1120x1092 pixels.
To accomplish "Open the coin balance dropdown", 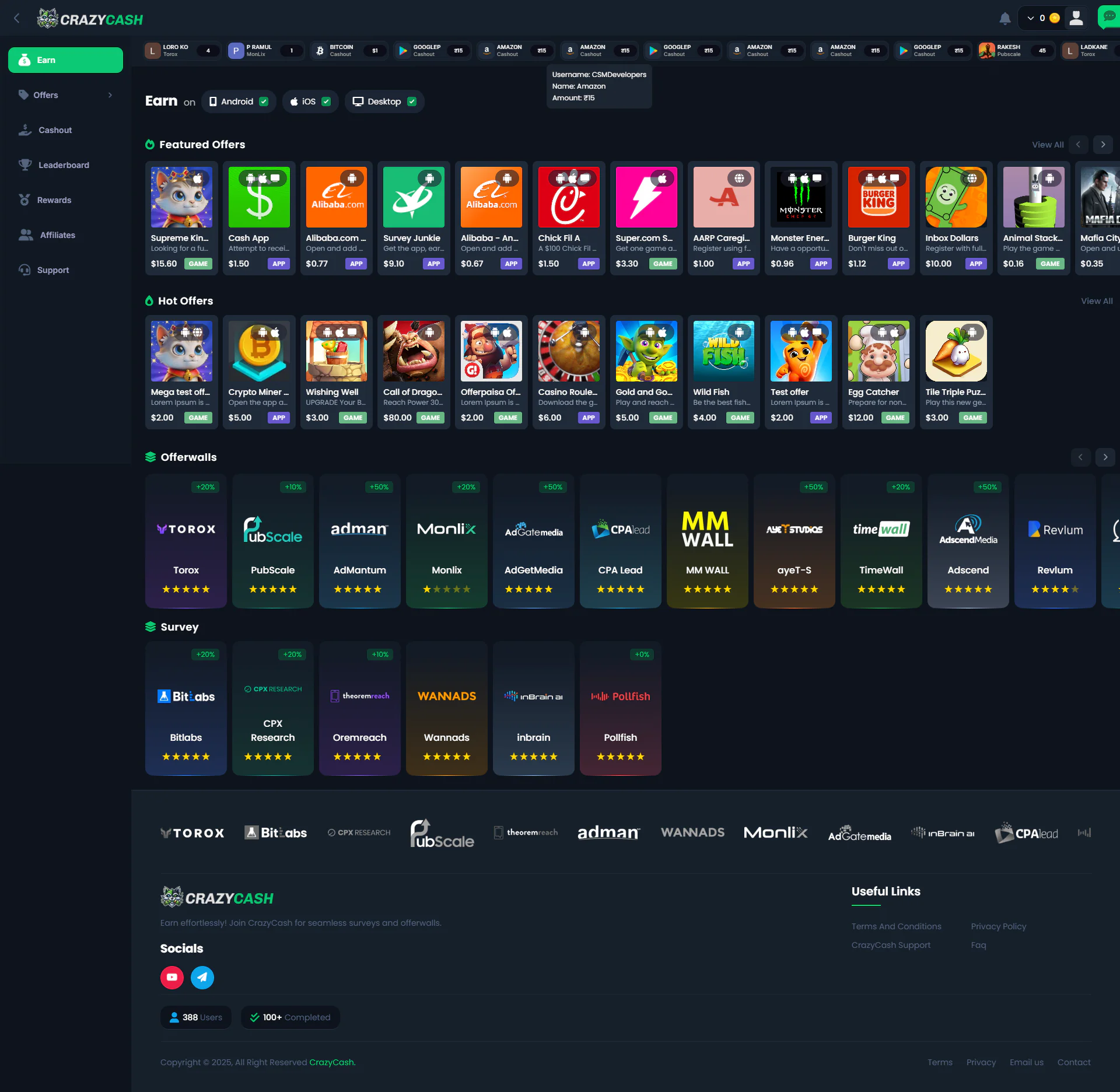I will 1043,18.
